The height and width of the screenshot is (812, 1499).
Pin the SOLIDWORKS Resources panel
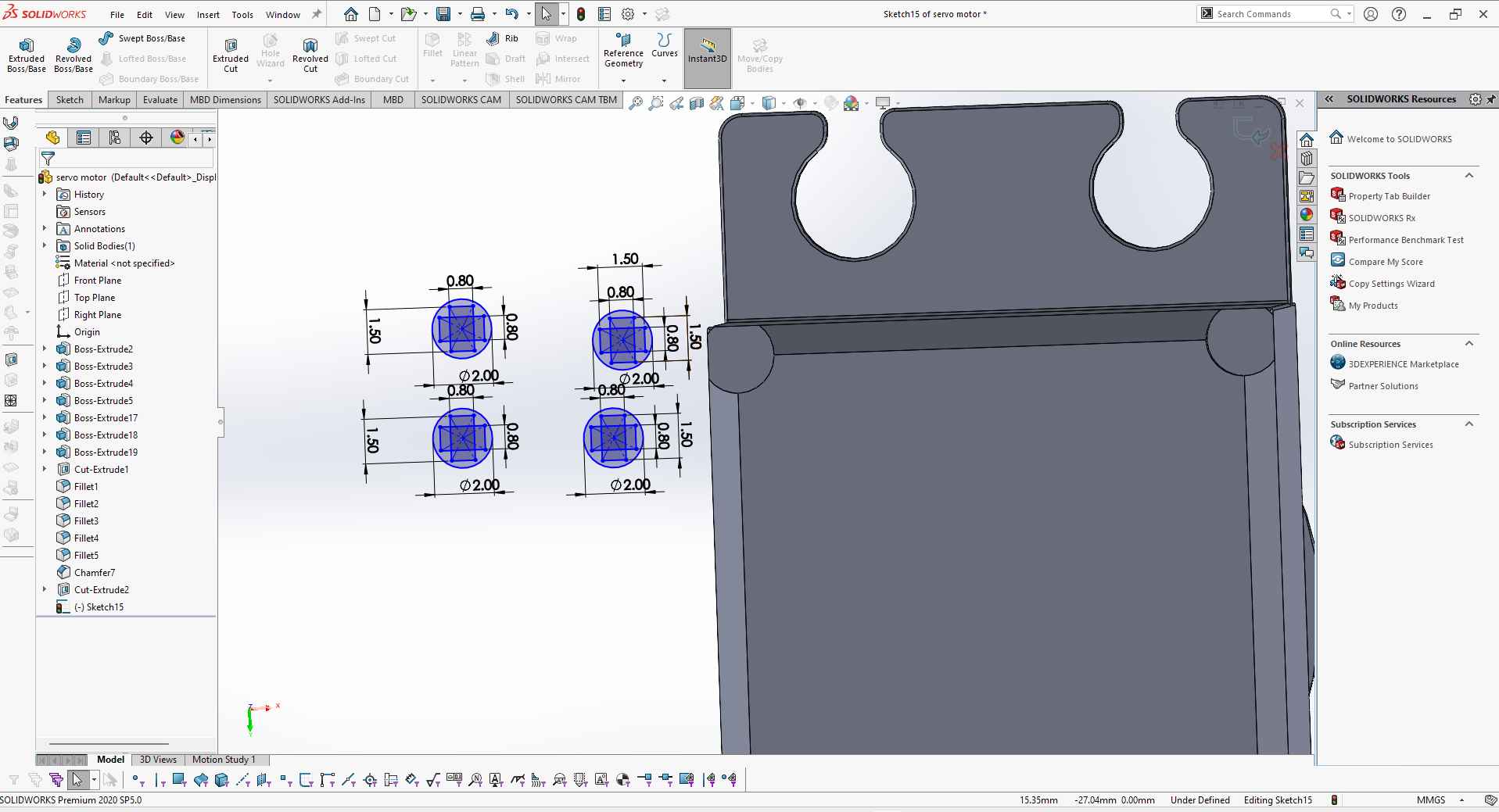(1491, 99)
